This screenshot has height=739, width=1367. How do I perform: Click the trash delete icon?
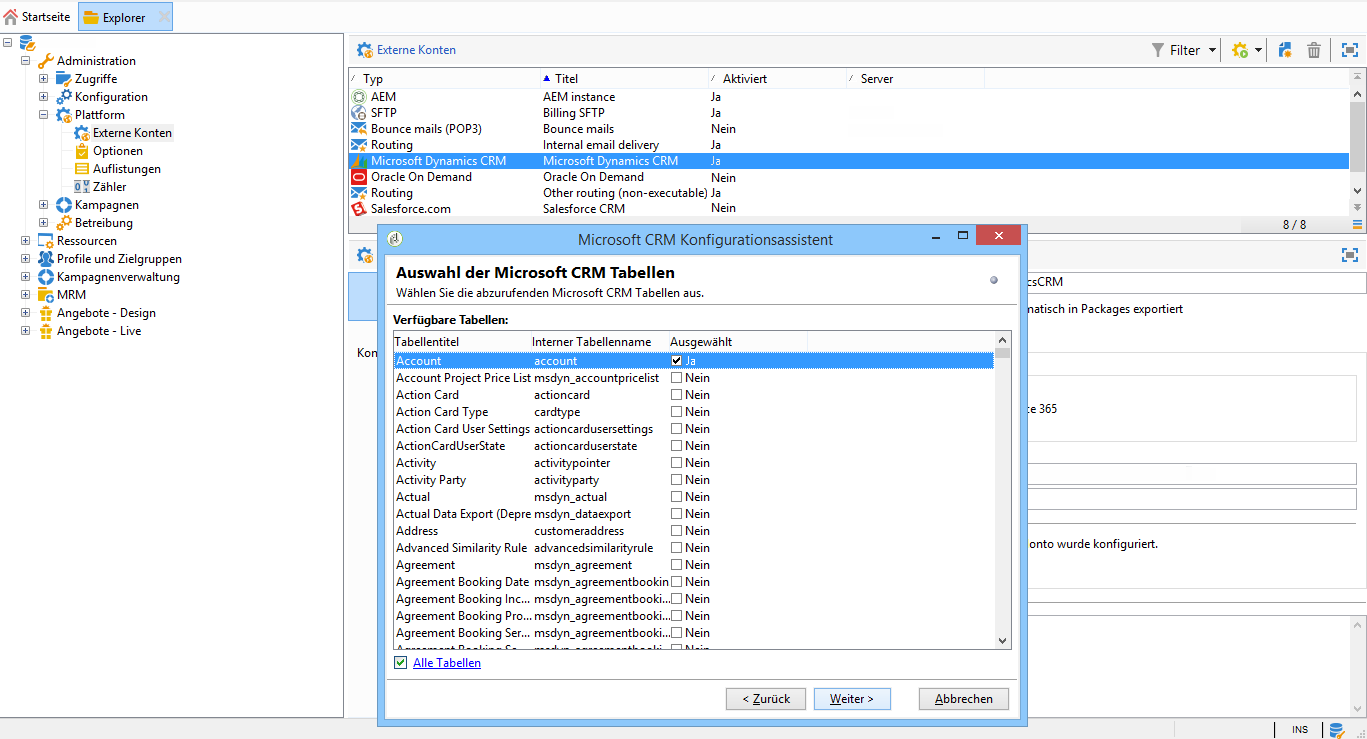[x=1314, y=50]
